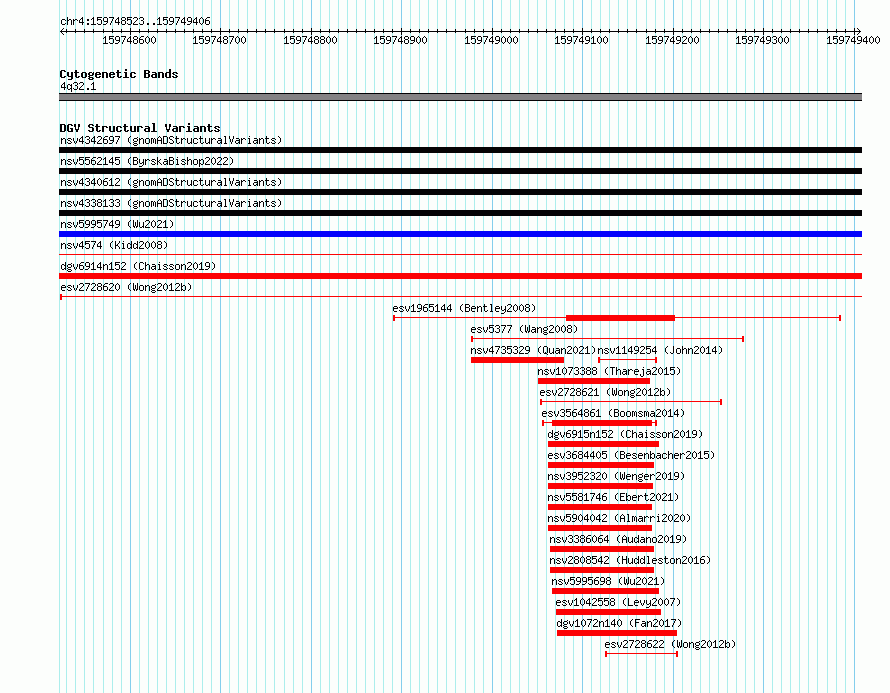The image size is (890, 693).
Task: Click the thin red span under nsv1149254
Action: [627, 360]
